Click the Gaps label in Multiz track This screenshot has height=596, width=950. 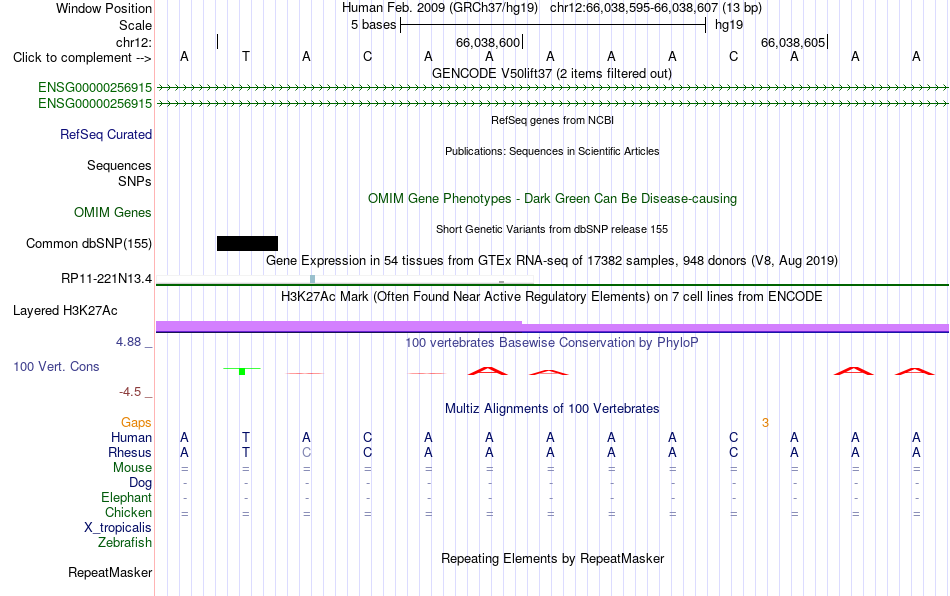(136, 422)
